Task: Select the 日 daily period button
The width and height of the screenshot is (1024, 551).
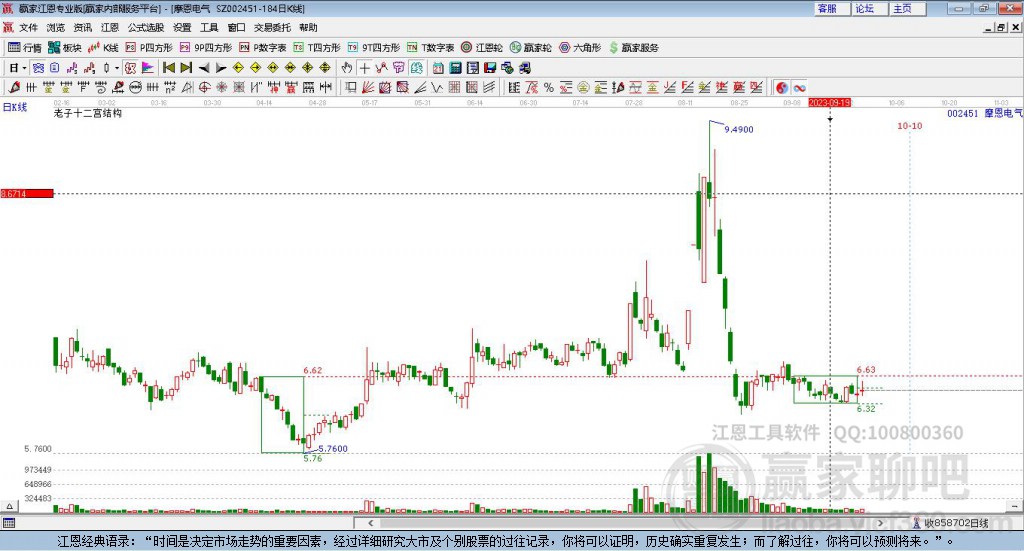Action: coord(13,68)
